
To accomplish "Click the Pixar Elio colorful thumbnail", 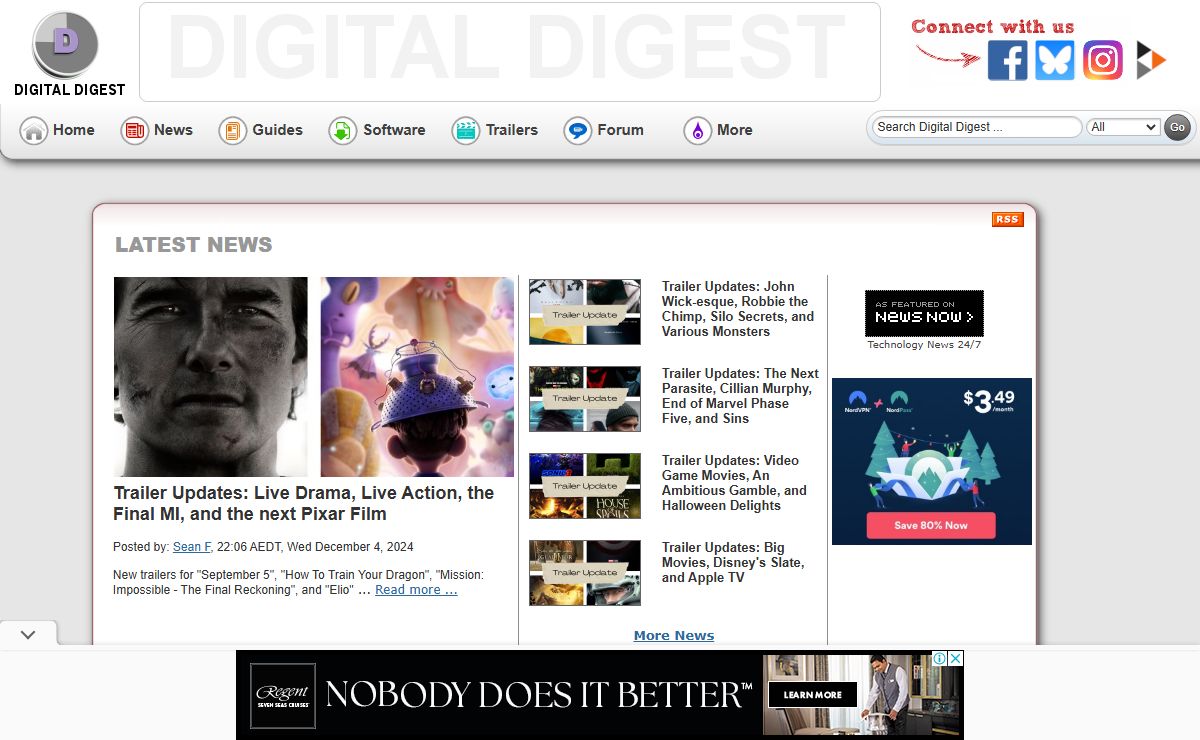I will click(417, 377).
